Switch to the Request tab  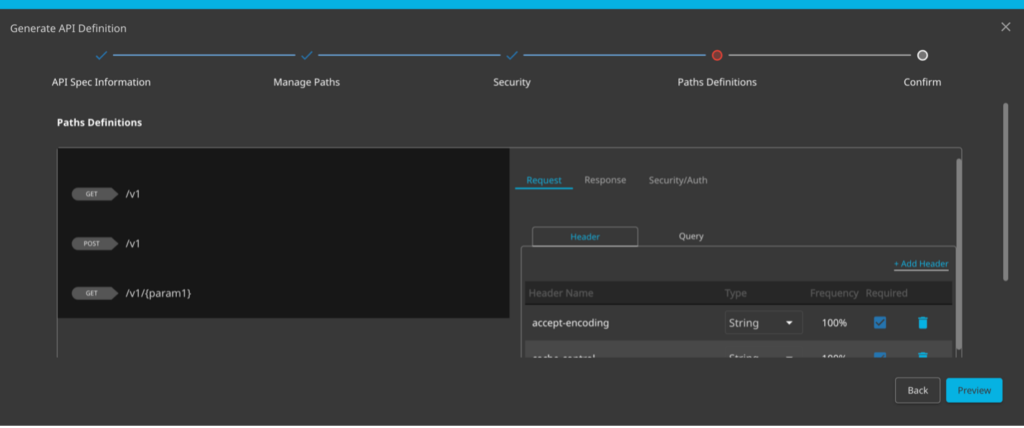tap(544, 180)
